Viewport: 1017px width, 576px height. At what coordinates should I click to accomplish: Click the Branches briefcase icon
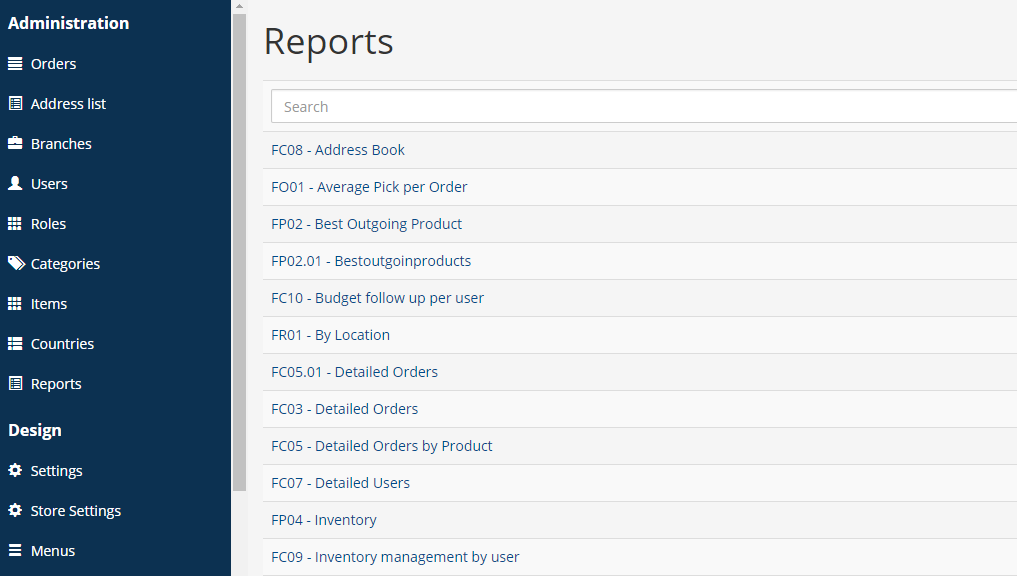coord(15,143)
